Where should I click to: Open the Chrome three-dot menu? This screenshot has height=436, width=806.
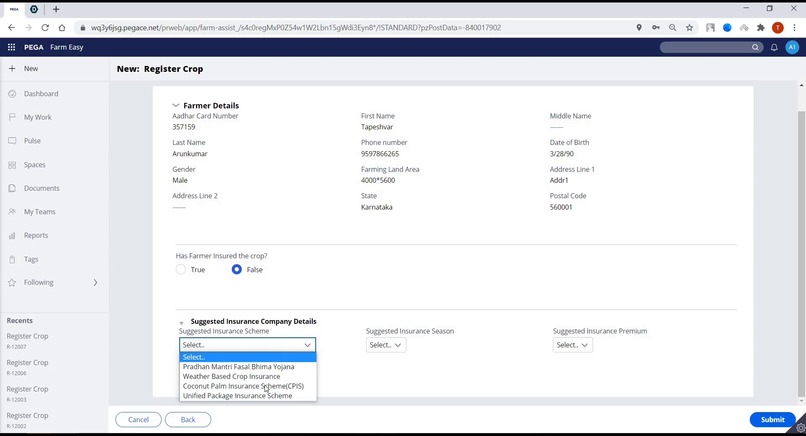794,28
